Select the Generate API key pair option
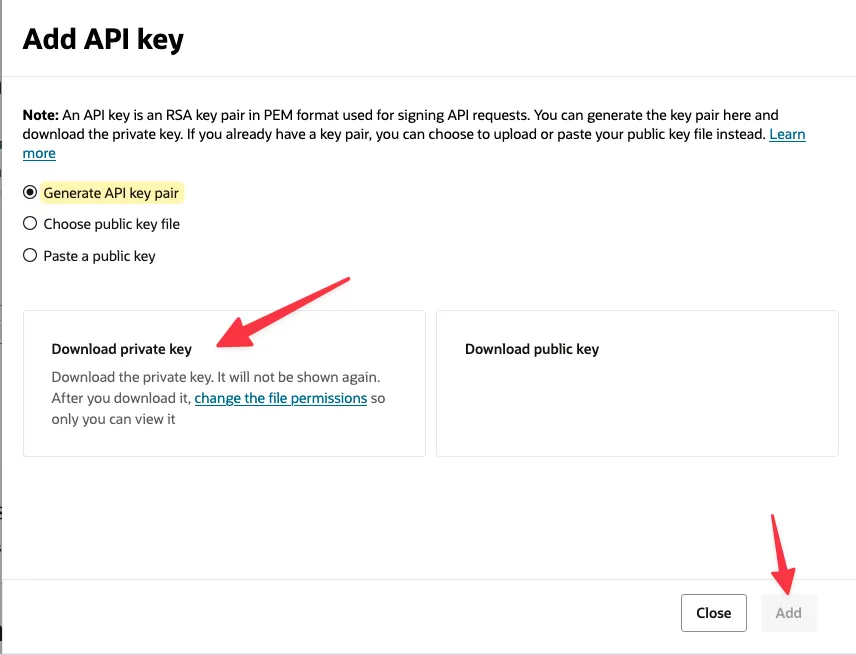This screenshot has width=856, height=655. point(30,192)
